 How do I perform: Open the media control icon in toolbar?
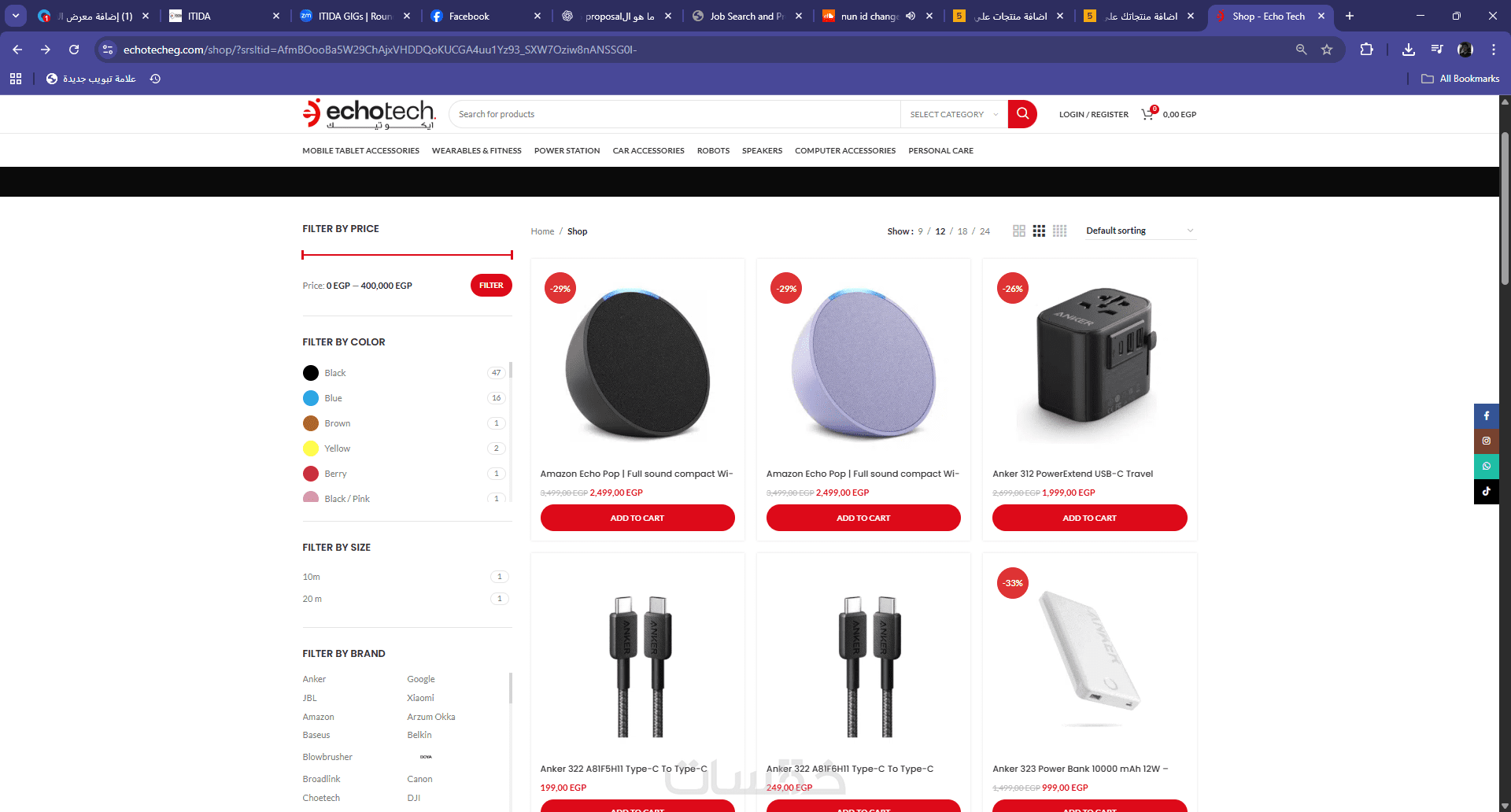pyautogui.click(x=1437, y=50)
